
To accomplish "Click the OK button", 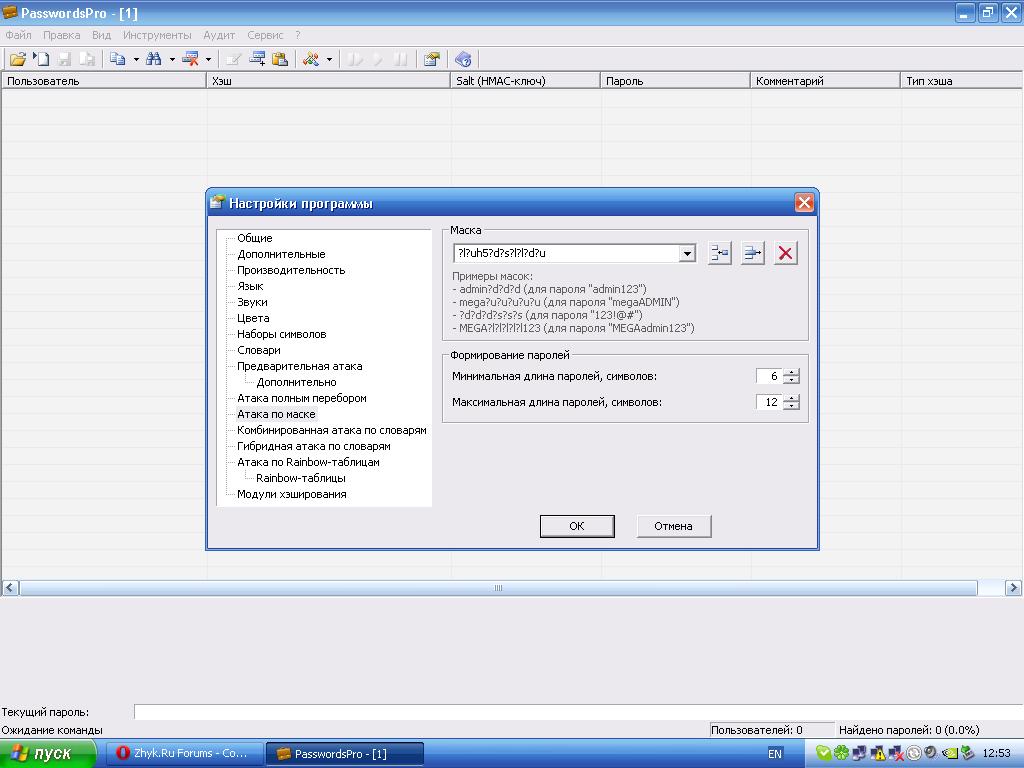I will pos(577,526).
